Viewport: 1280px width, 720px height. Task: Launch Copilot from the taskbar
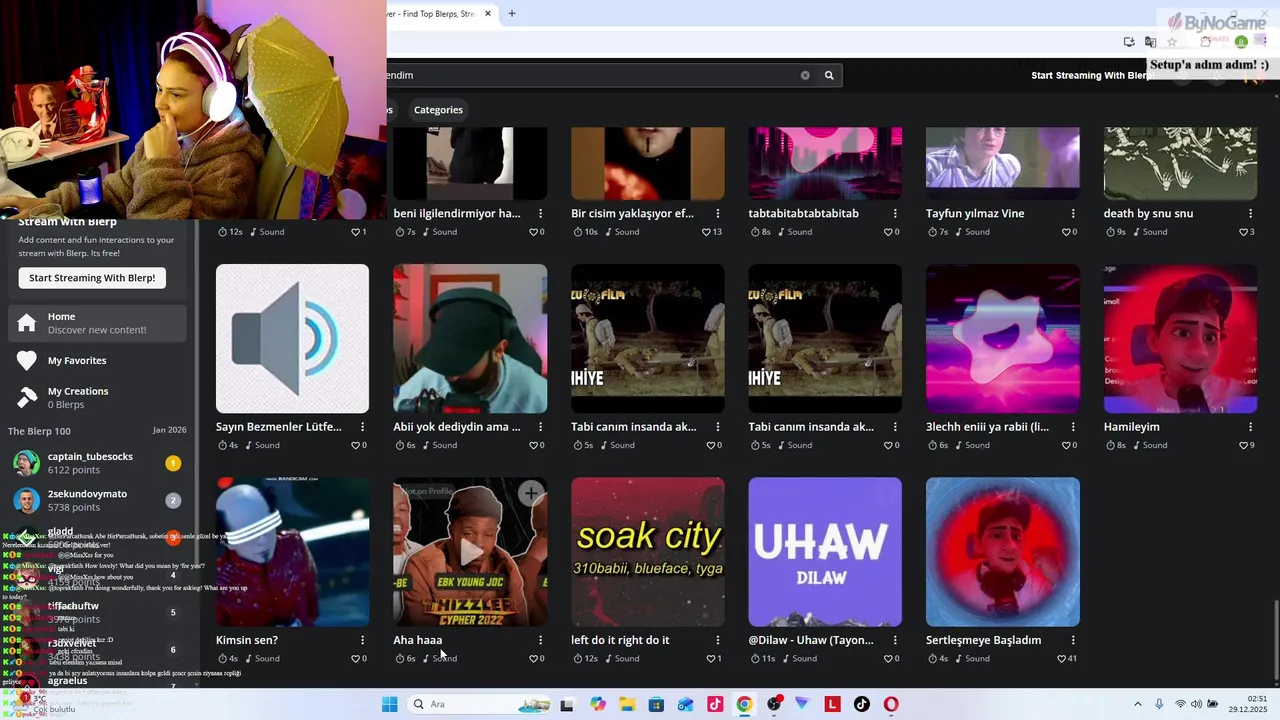[598, 704]
